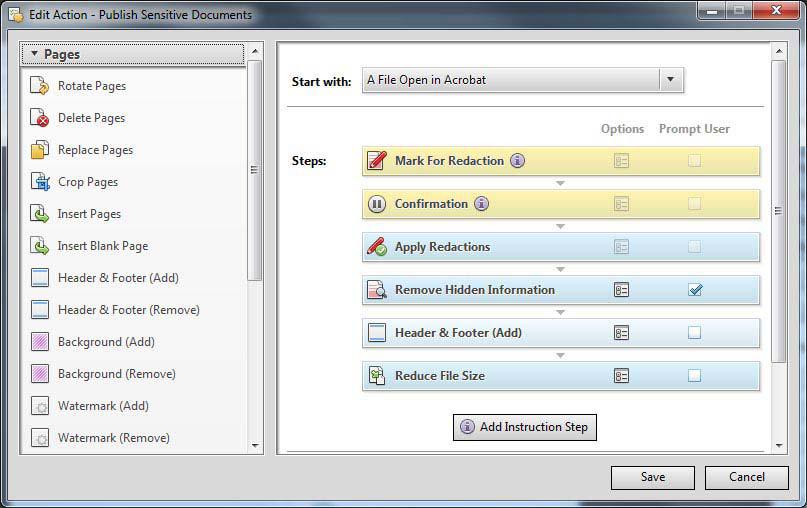Click steps panel scrollbar up arrow
Screen dimensions: 807x508
click(779, 51)
